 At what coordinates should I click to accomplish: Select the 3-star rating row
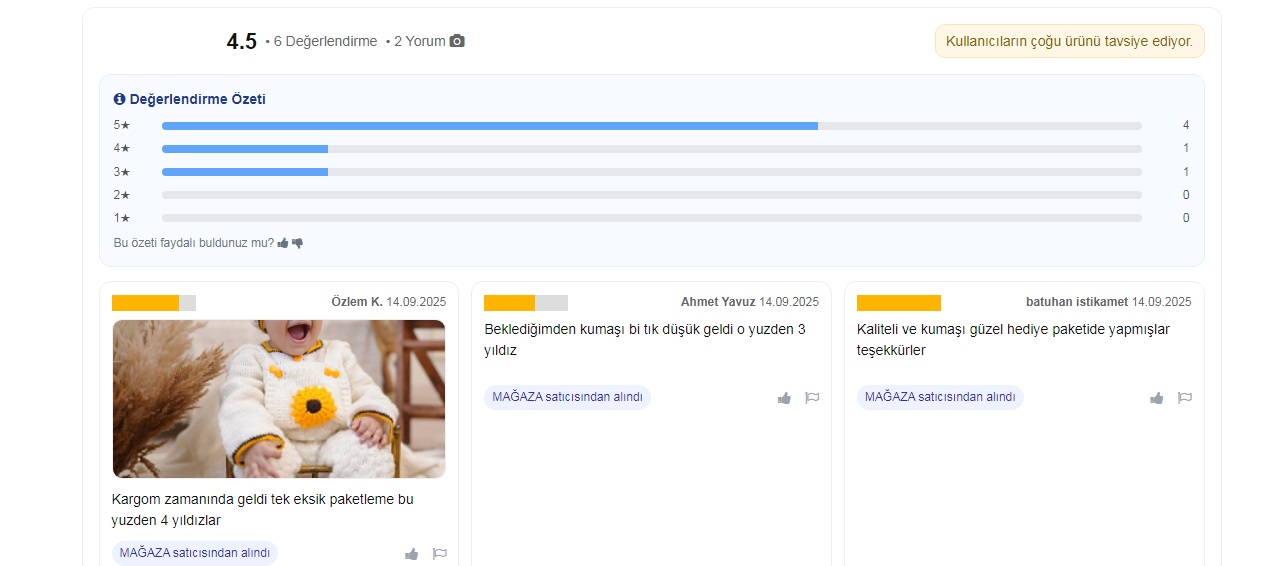pos(651,172)
